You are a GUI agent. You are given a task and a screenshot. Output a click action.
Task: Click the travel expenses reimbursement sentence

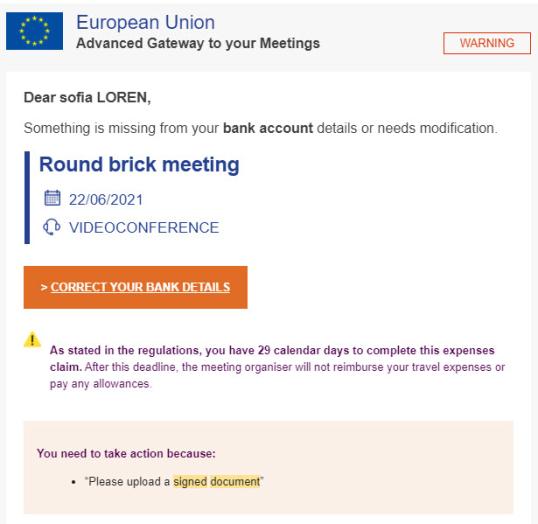coord(277,375)
